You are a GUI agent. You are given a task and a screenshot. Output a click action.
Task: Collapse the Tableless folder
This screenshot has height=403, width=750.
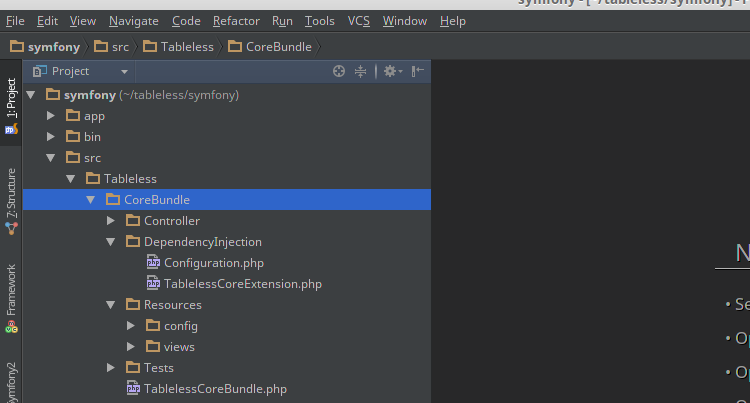click(x=71, y=179)
